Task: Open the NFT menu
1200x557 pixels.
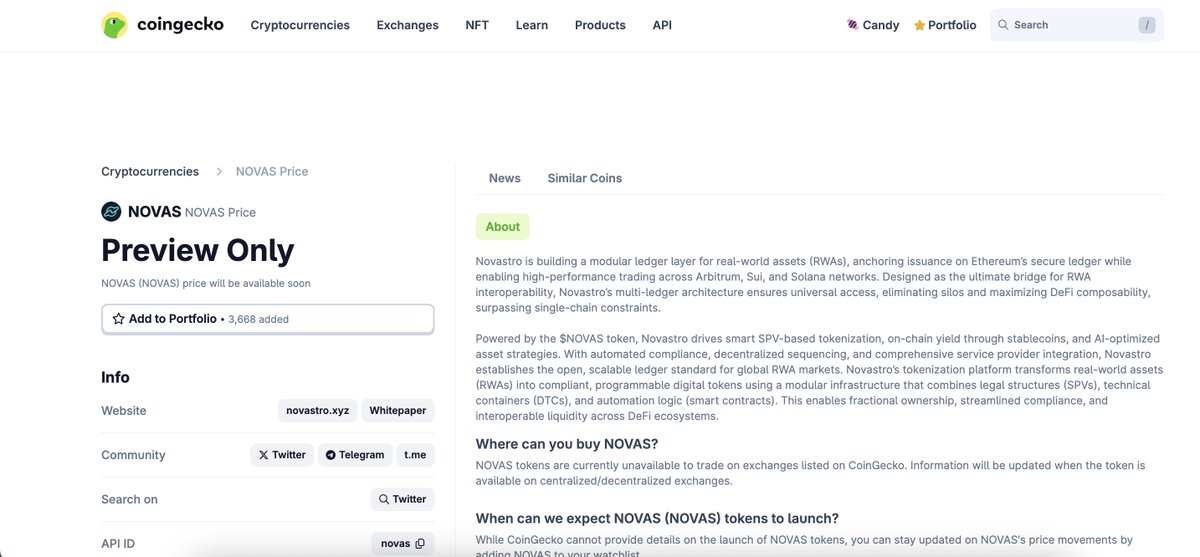Action: coord(477,25)
